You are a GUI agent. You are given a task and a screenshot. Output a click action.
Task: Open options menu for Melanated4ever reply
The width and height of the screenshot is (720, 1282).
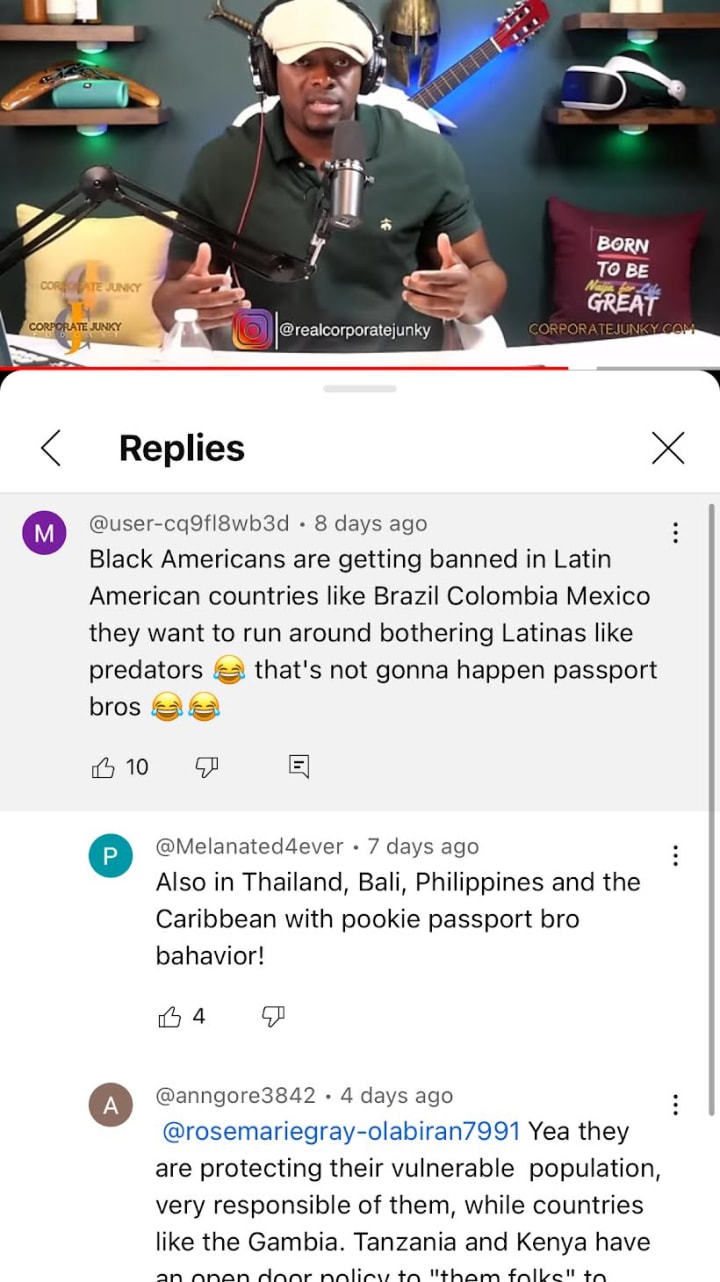point(676,856)
